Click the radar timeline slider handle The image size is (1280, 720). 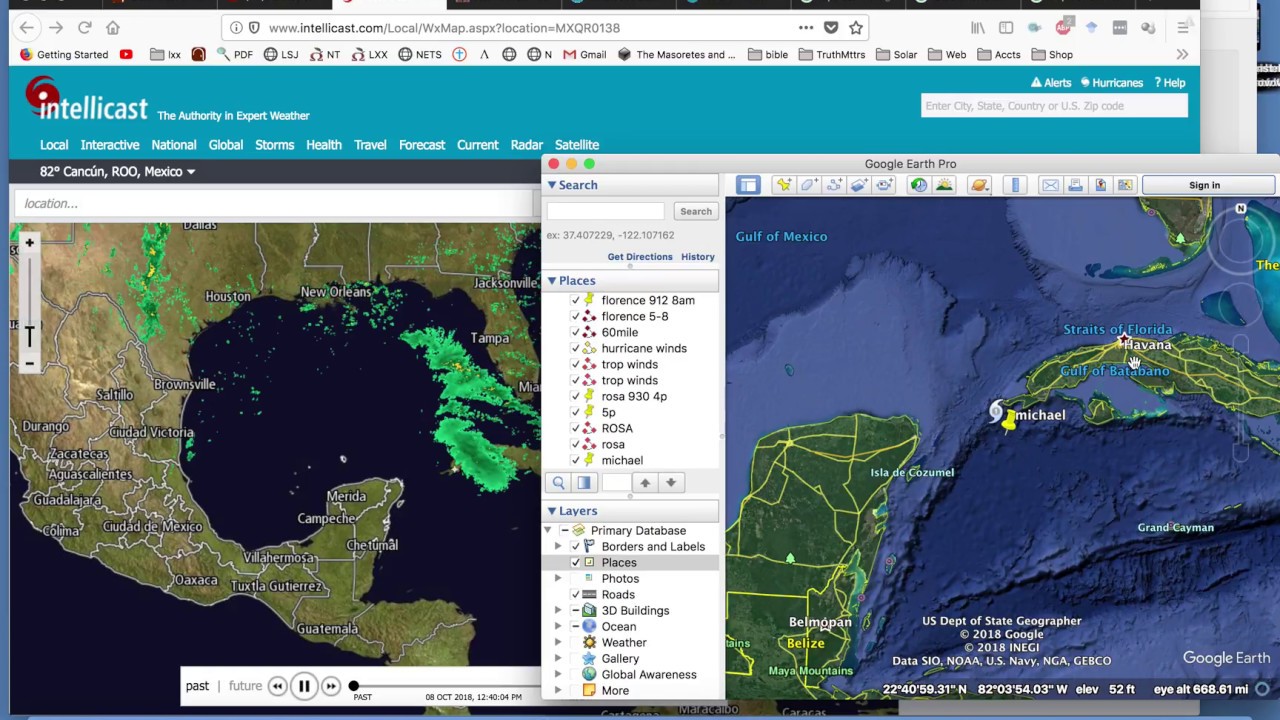click(353, 686)
